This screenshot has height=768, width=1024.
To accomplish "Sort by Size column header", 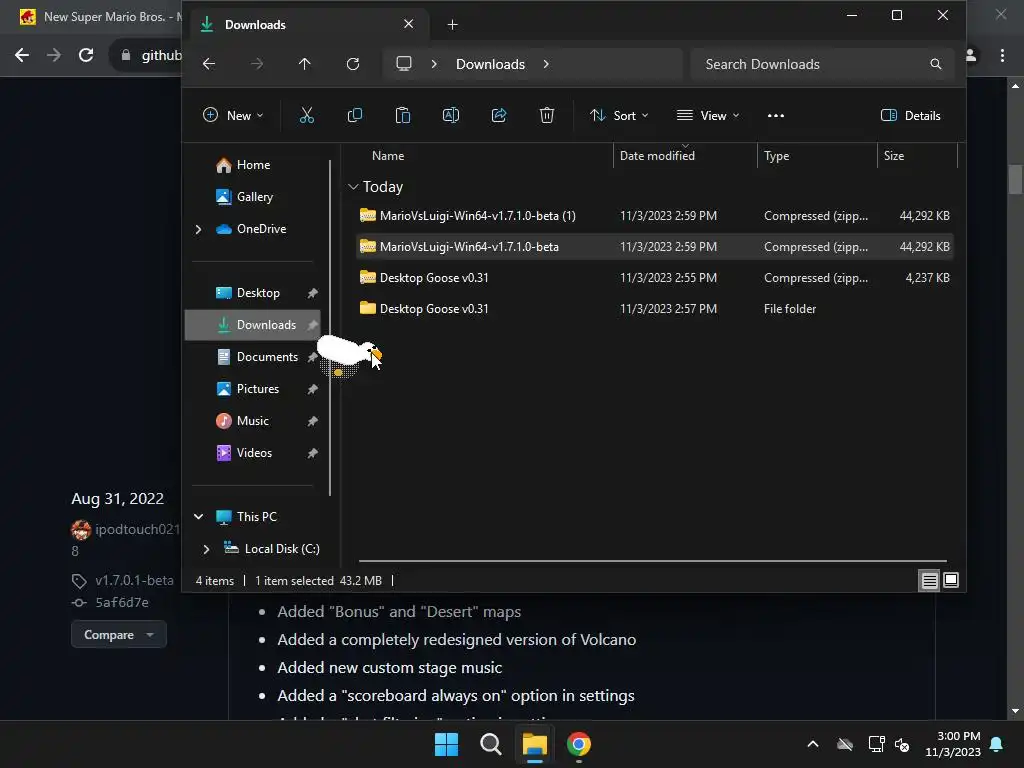I will [917, 156].
